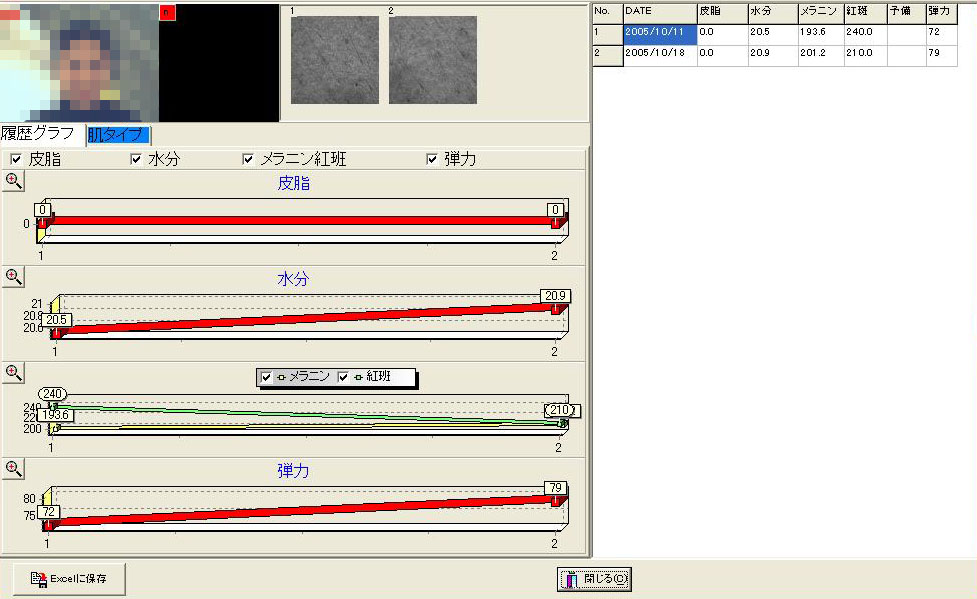The image size is (977, 599).
Task: Select 水分 value 20.9 in table
Action: tap(773, 55)
